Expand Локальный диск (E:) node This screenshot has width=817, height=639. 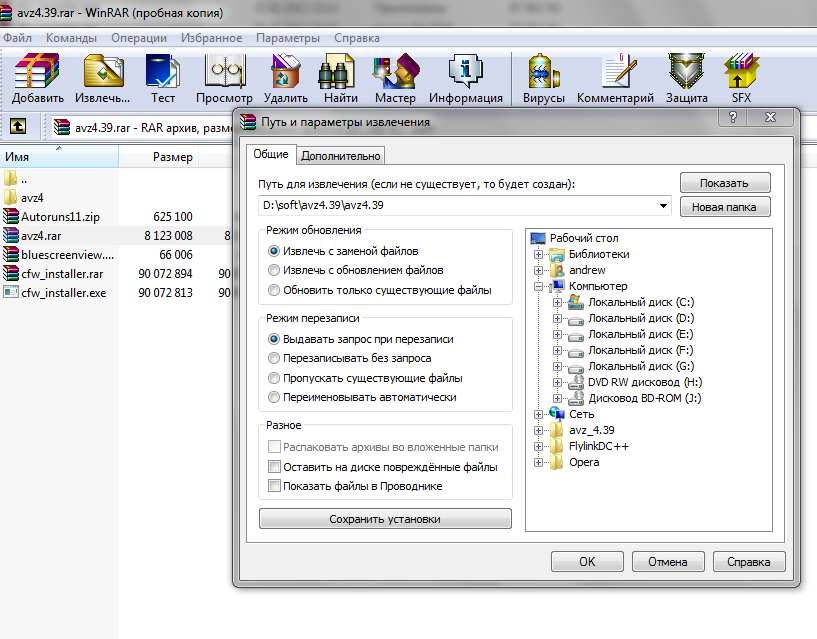[557, 335]
